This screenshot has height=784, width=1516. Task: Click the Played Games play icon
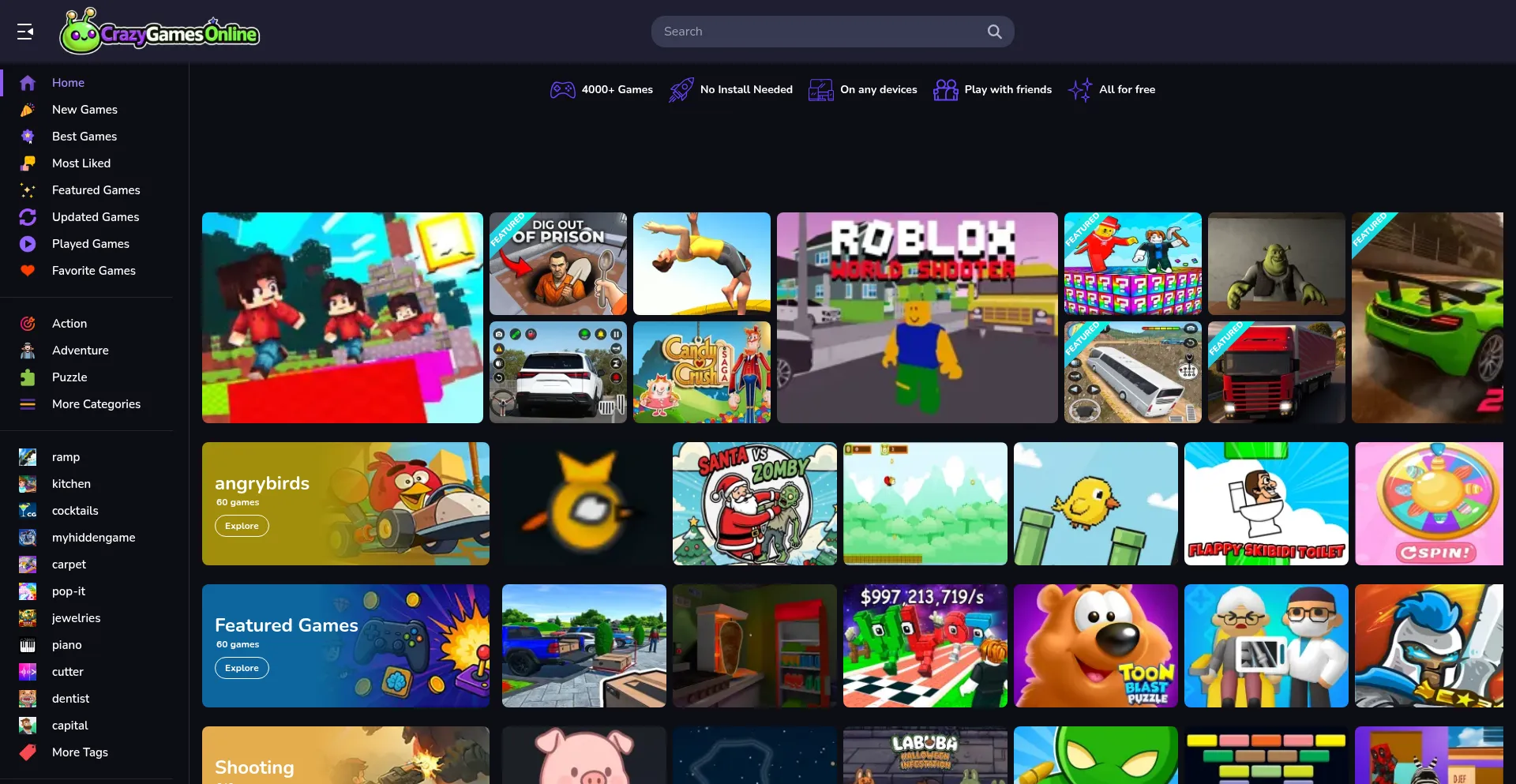click(x=28, y=244)
